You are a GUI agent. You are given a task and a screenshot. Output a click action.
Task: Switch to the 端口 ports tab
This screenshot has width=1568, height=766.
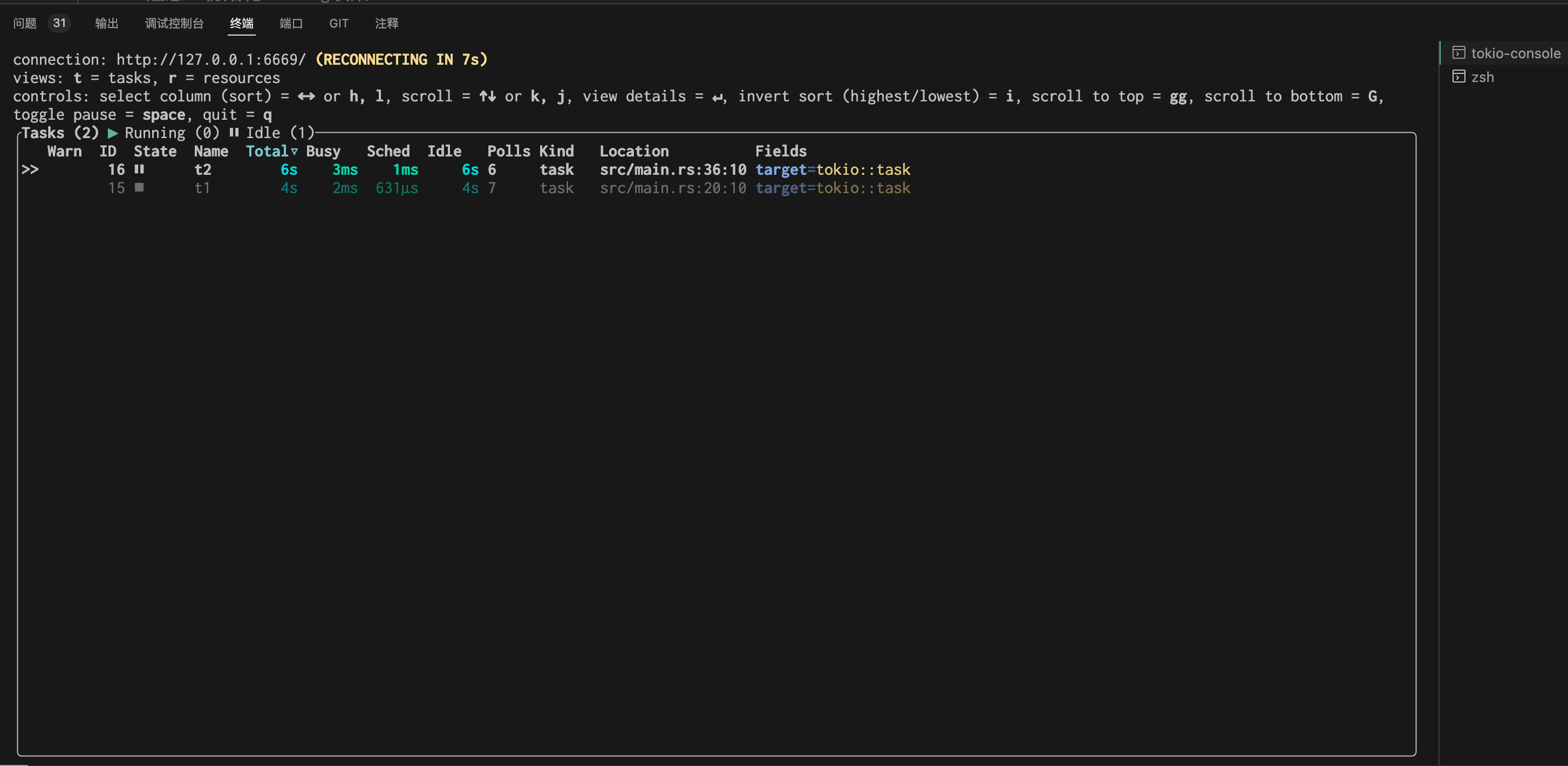291,23
